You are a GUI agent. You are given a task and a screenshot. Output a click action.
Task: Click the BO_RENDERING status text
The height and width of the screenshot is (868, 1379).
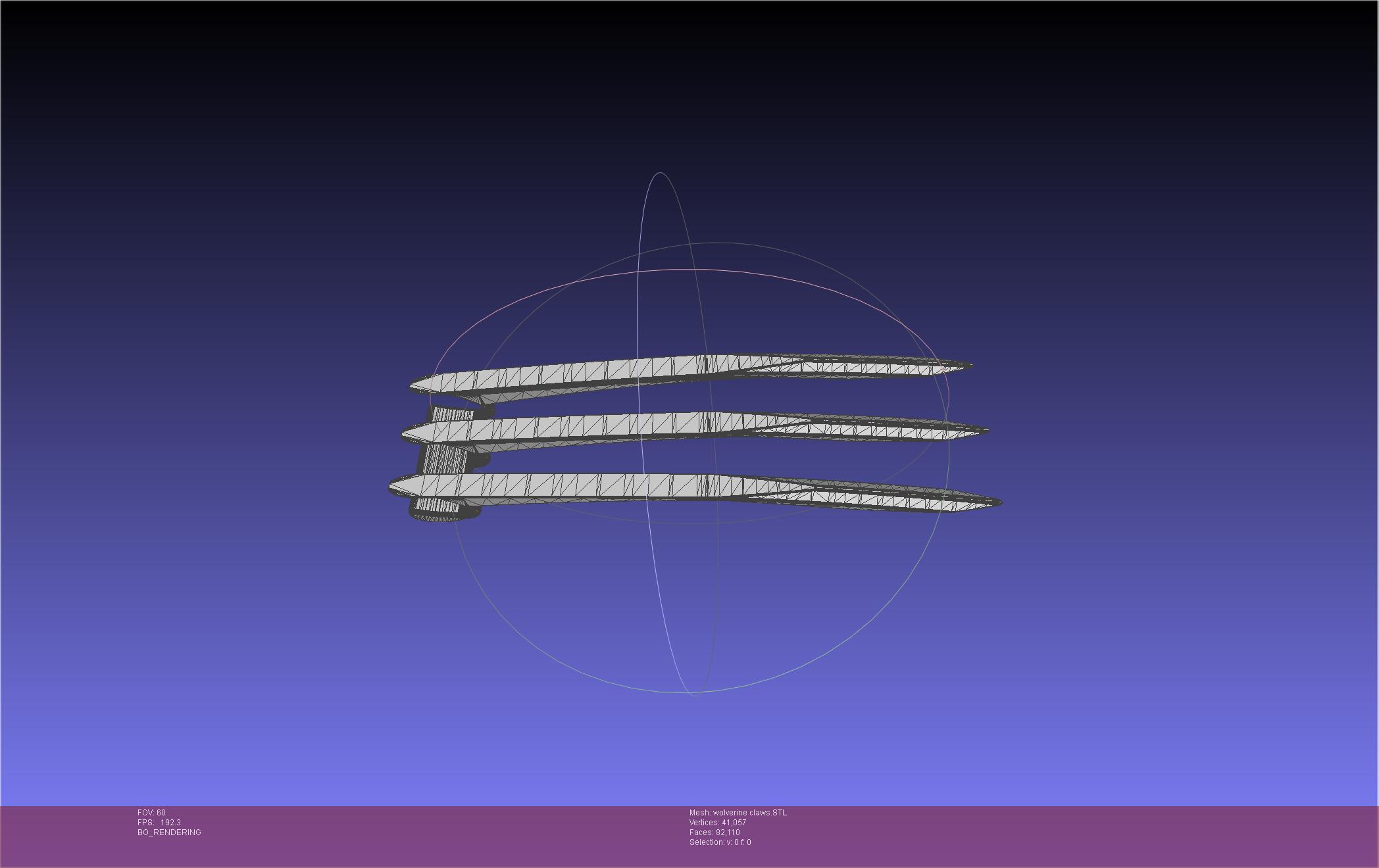click(169, 831)
